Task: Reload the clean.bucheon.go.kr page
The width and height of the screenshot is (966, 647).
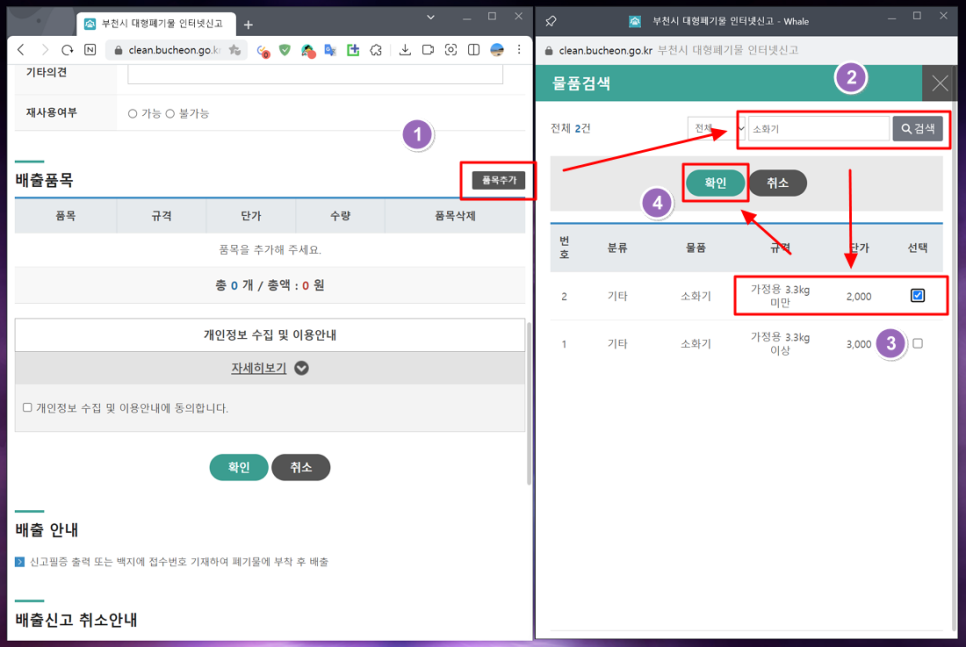Action: pyautogui.click(x=67, y=50)
